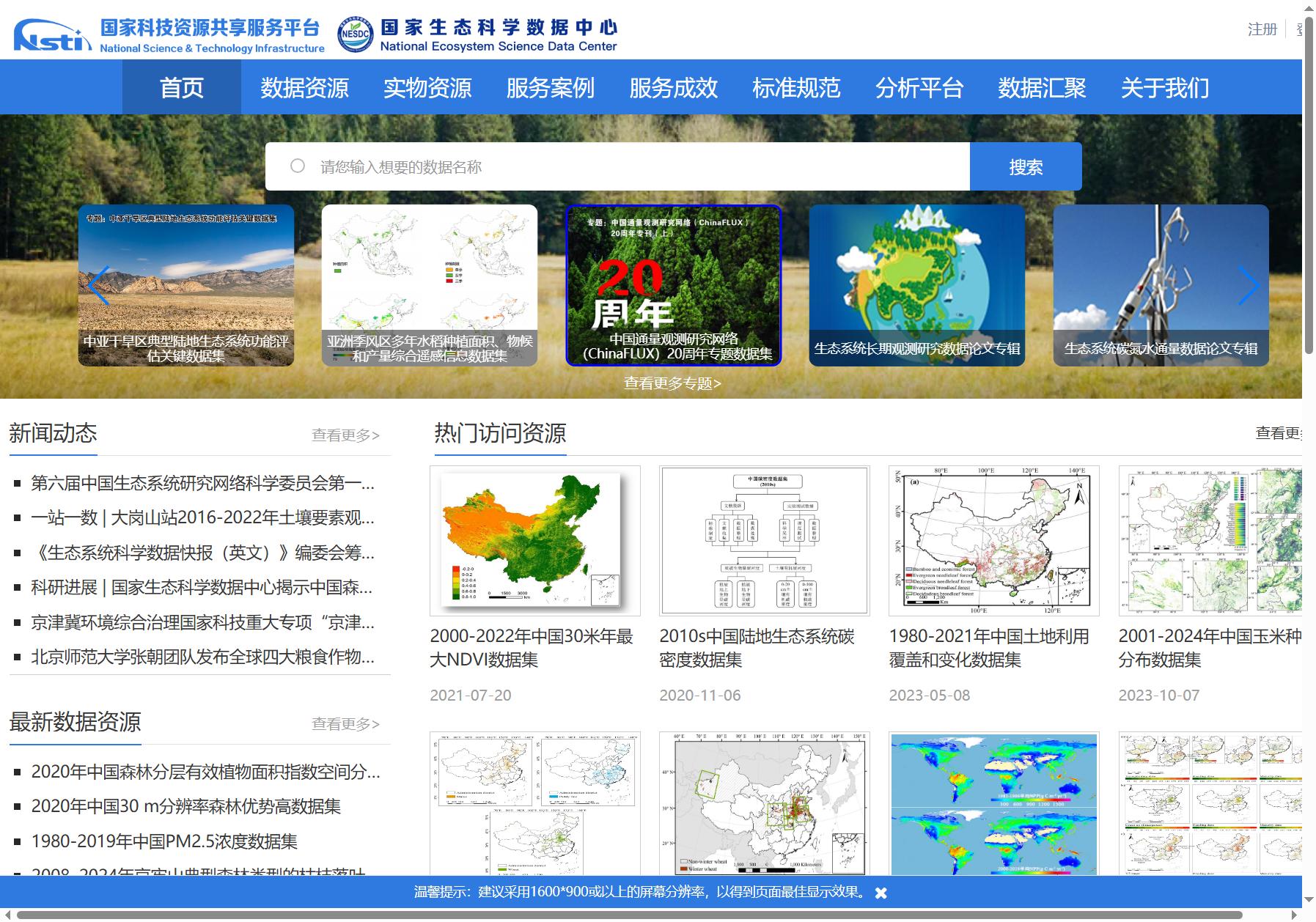Show previous carousel topics with left arrow
Image resolution: width=1316 pixels, height=922 pixels.
point(98,285)
